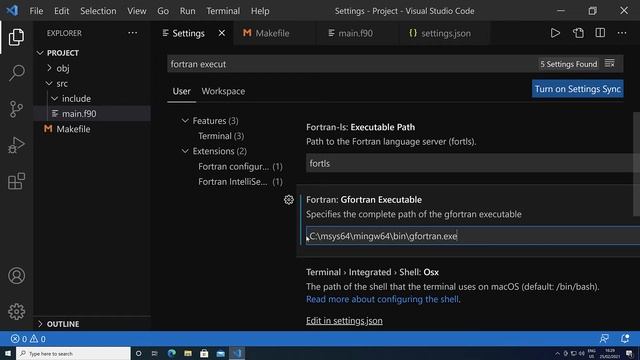Open Microsoft Edge from taskbar
This screenshot has height=360, width=640.
pyautogui.click(x=171, y=353)
